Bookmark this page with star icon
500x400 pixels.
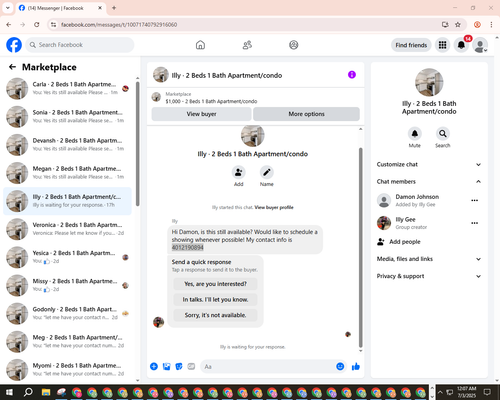[458, 25]
